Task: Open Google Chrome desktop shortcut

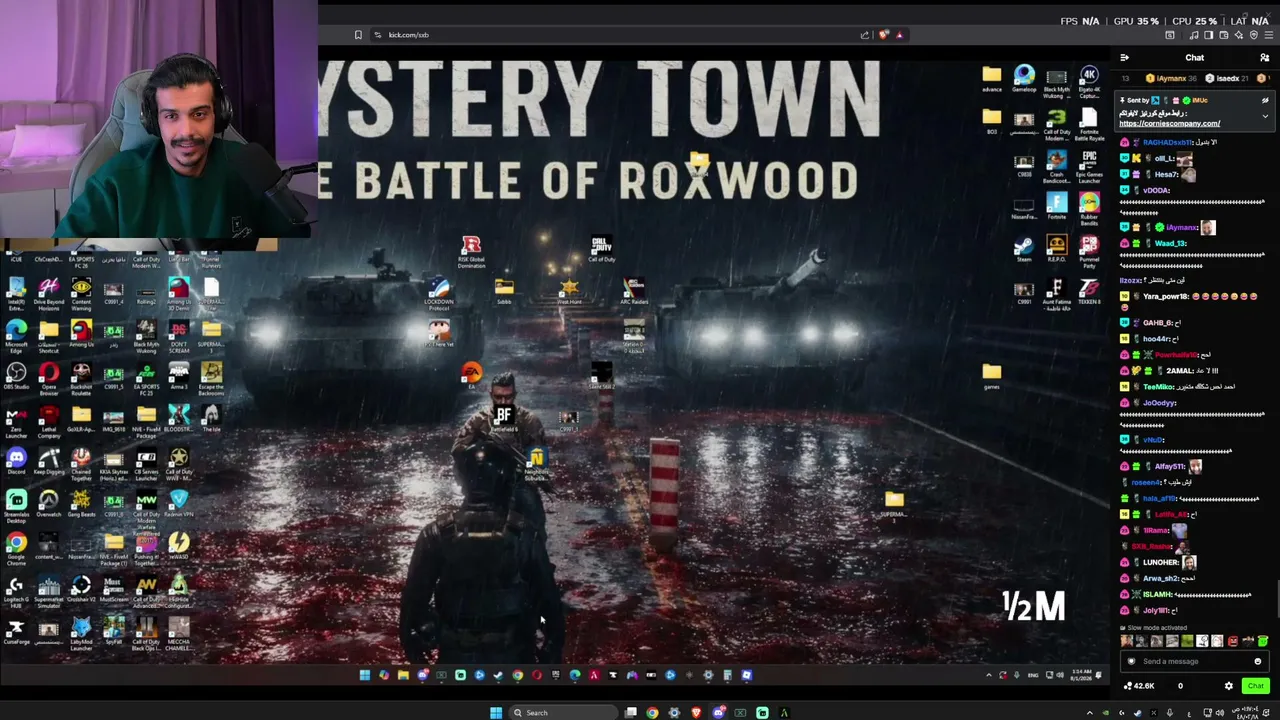Action: pyautogui.click(x=16, y=546)
